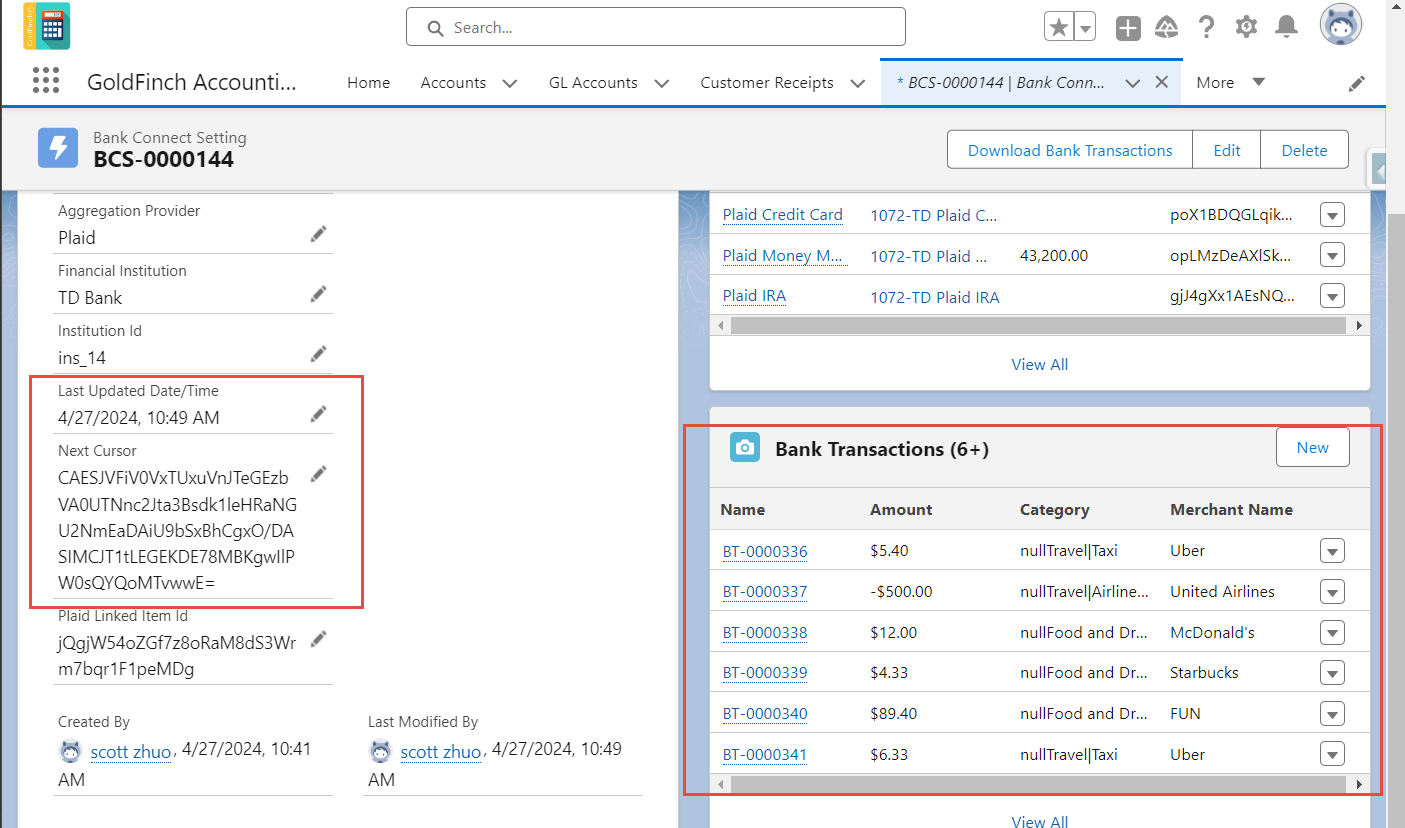Viewport: 1405px width, 828px height.
Task: Click Last Modified By avatar icon
Action: (x=381, y=751)
